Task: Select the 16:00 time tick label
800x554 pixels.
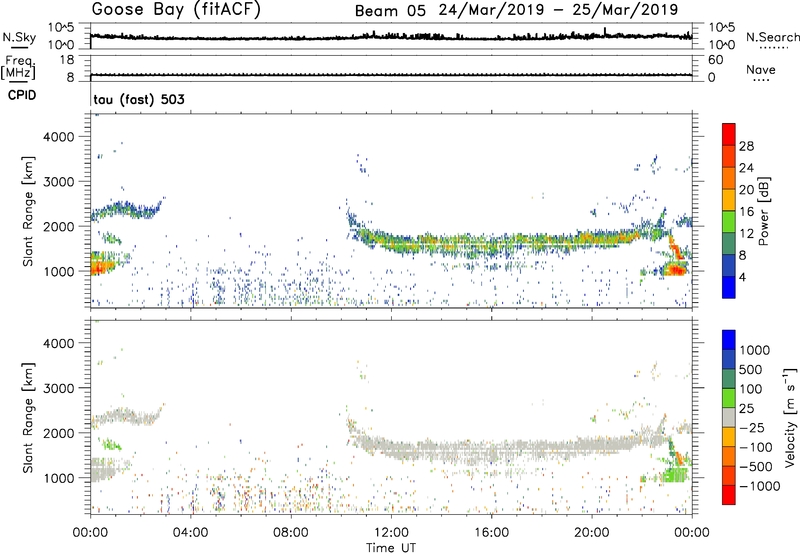Action: pyautogui.click(x=491, y=533)
